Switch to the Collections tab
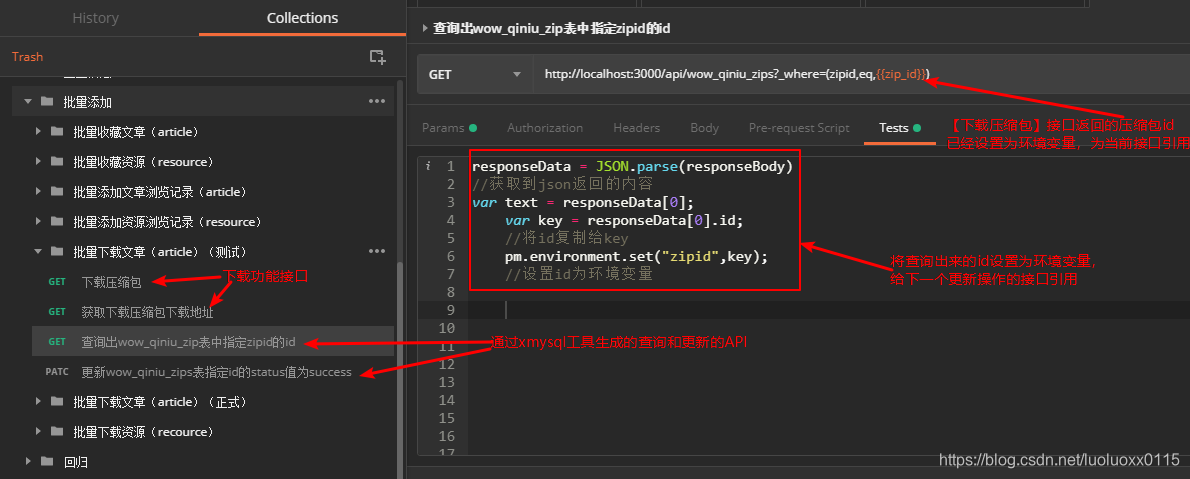Screen dimensions: 1190x479 tap(302, 18)
